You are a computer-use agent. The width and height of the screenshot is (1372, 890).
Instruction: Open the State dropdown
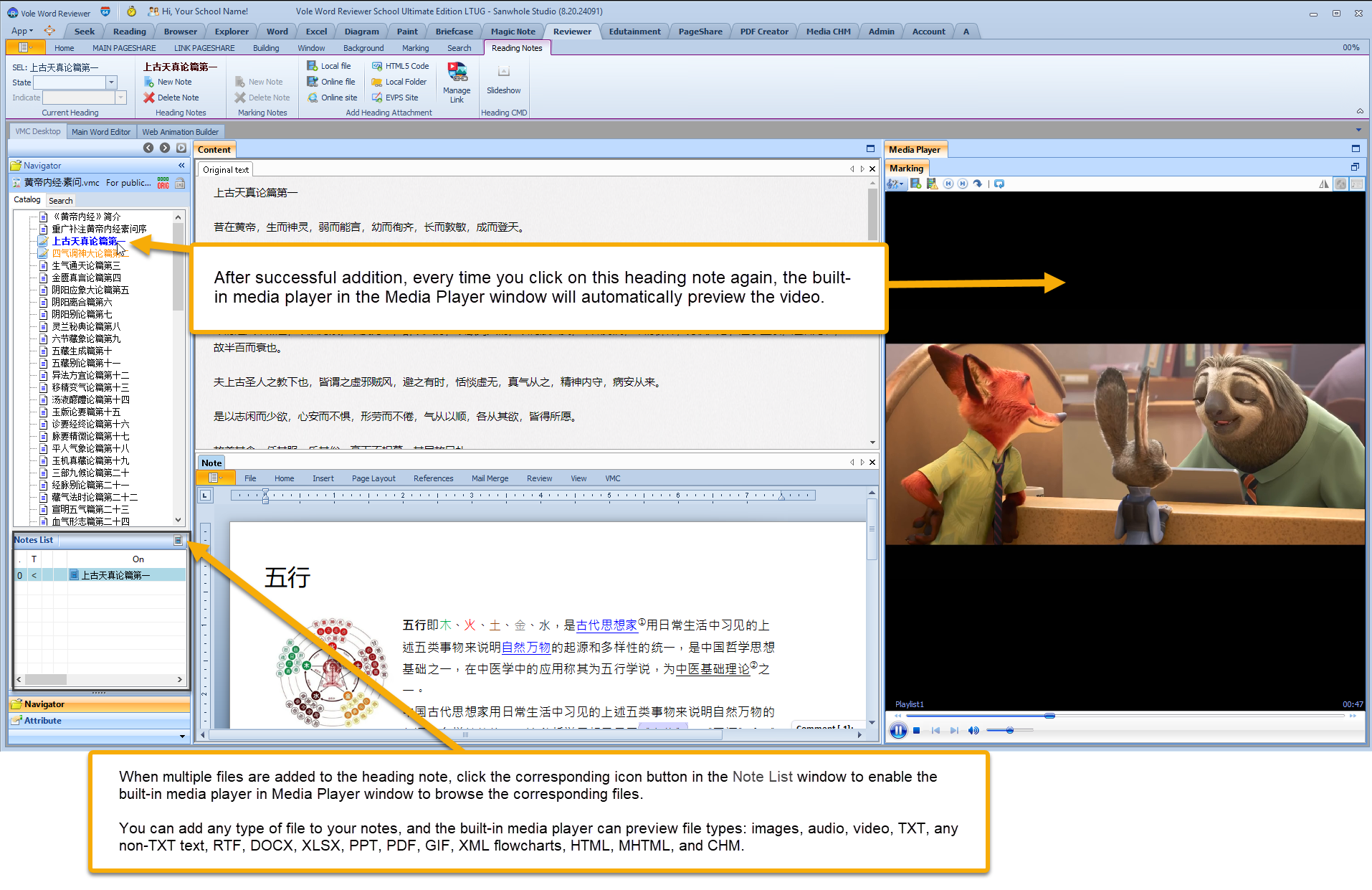(x=111, y=82)
